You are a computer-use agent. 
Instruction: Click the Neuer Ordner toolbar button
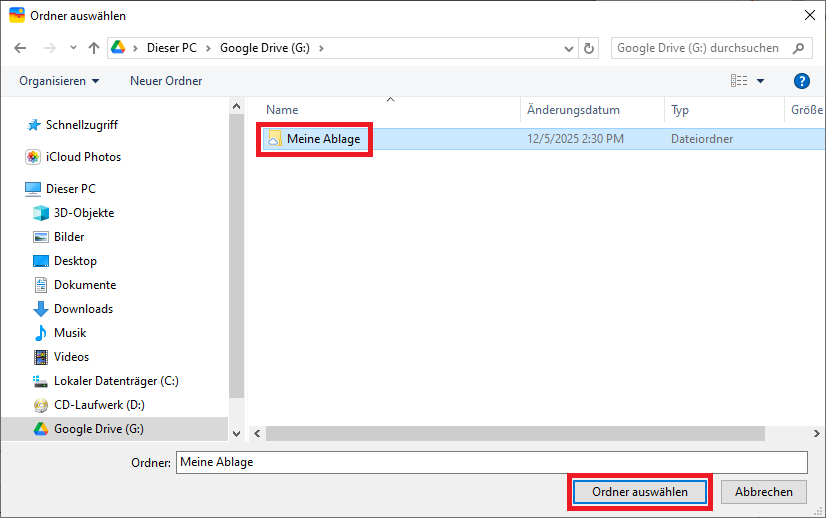166,81
